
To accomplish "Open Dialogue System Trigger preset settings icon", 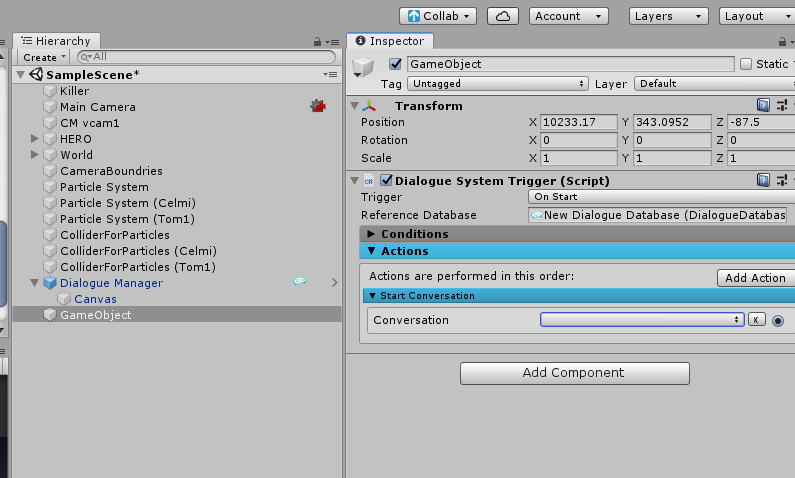I will [782, 180].
